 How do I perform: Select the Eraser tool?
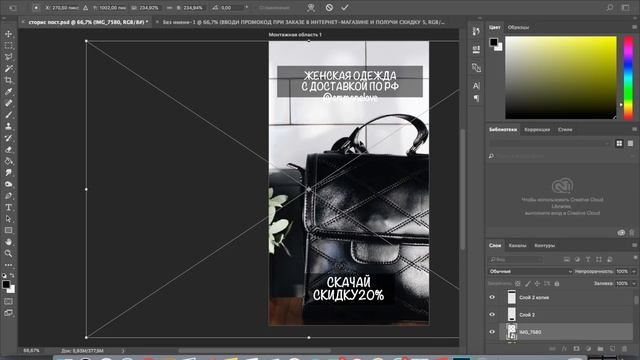pyautogui.click(x=9, y=149)
